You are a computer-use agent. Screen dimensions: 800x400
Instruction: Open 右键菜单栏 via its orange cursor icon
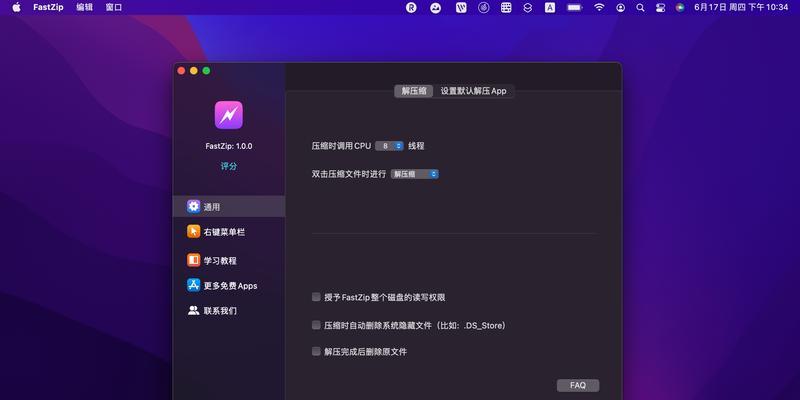tap(193, 232)
